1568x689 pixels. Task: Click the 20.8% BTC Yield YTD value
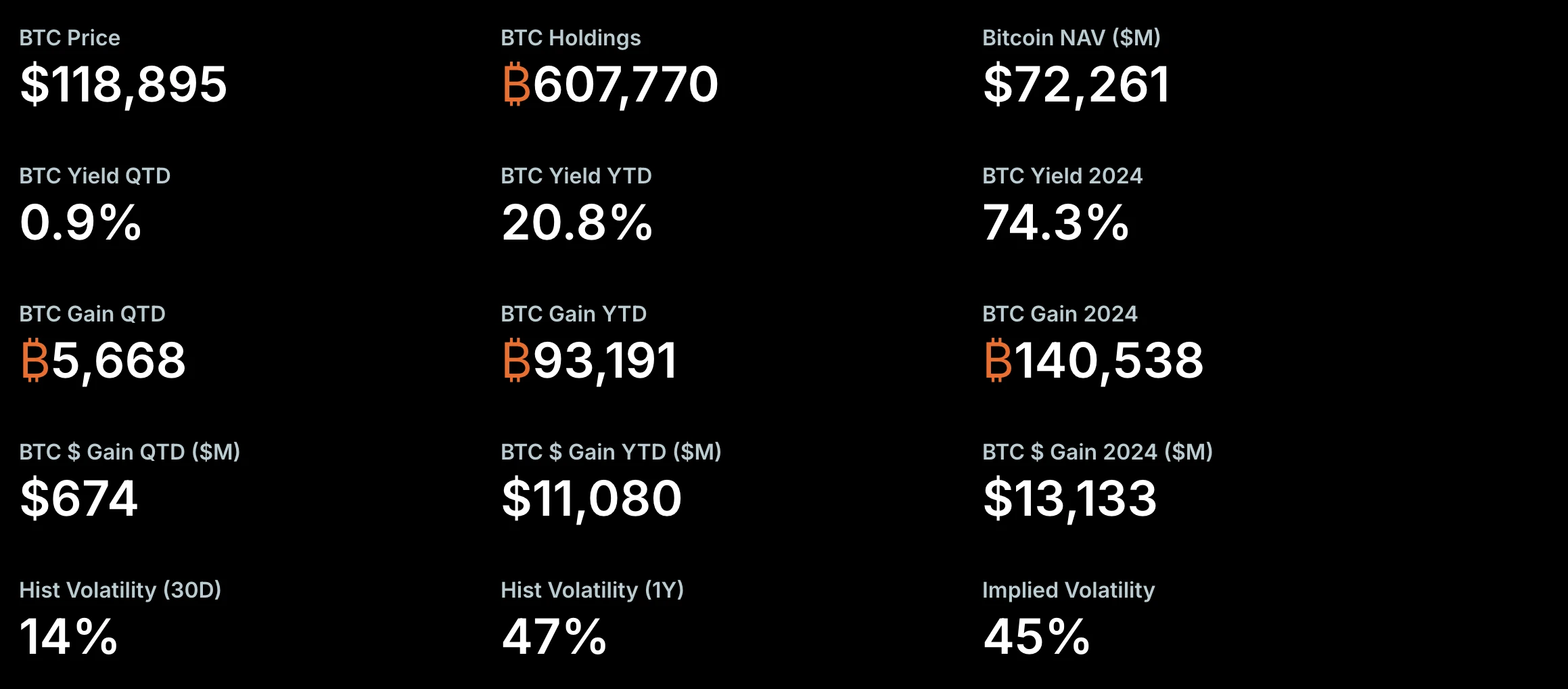[577, 223]
